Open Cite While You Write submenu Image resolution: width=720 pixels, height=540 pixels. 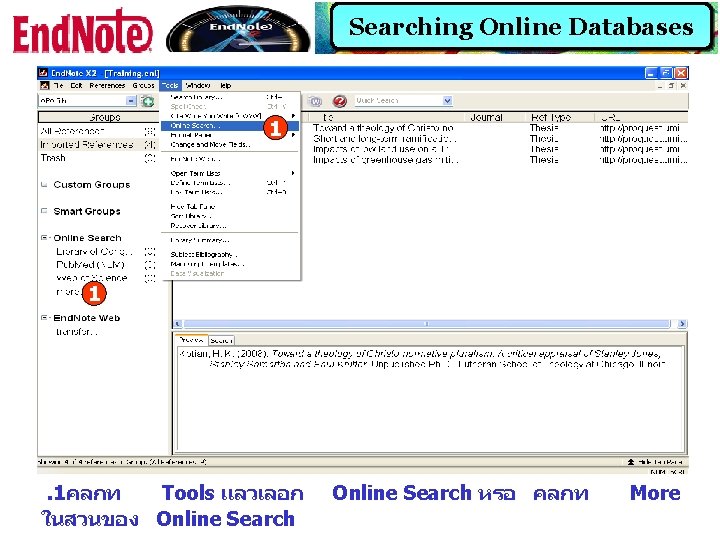point(230,116)
